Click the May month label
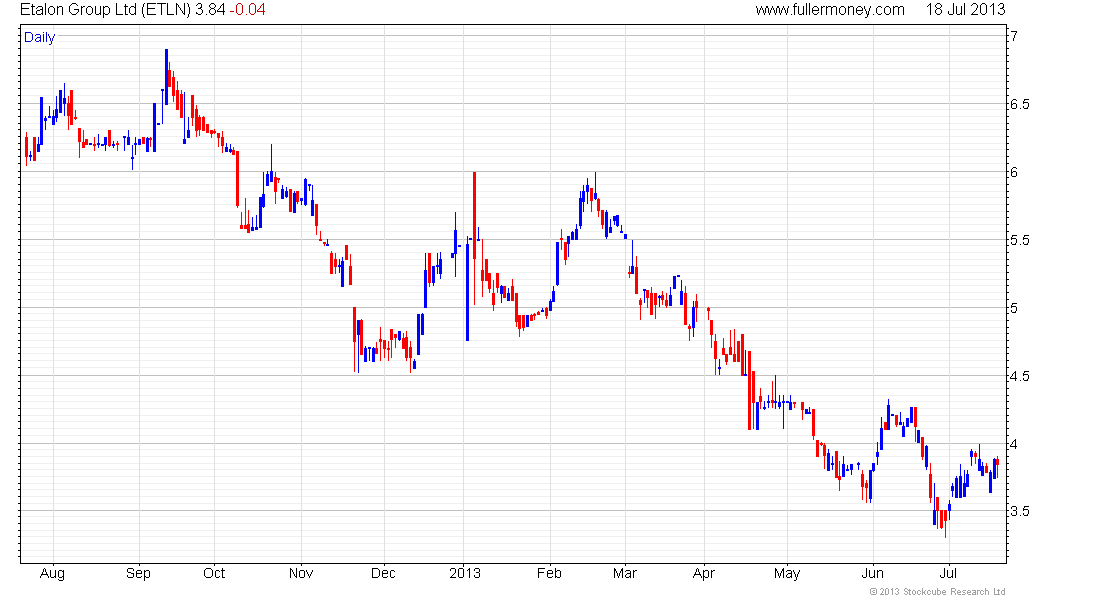The height and width of the screenshot is (600, 1100). click(787, 573)
